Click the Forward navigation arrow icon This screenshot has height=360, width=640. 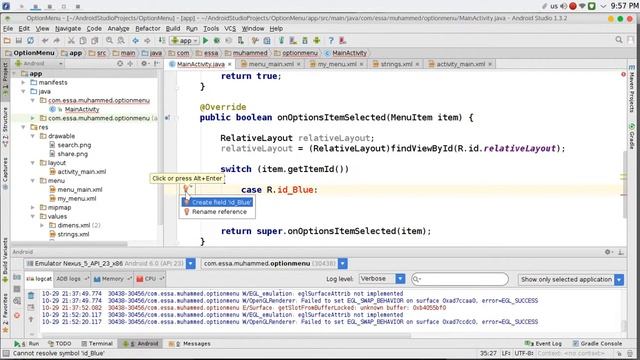point(147,40)
